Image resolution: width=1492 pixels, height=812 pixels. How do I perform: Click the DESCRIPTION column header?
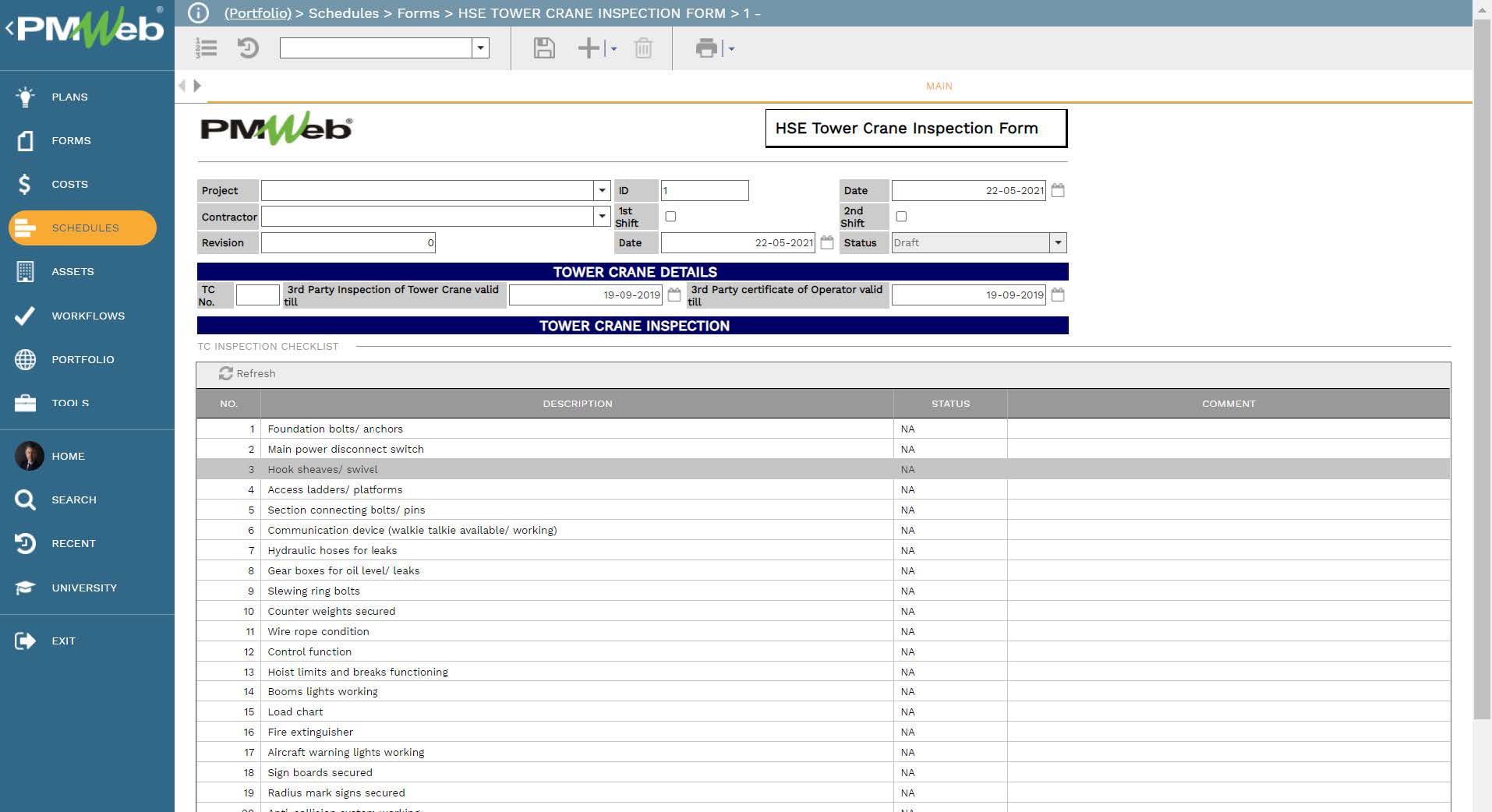coord(577,404)
